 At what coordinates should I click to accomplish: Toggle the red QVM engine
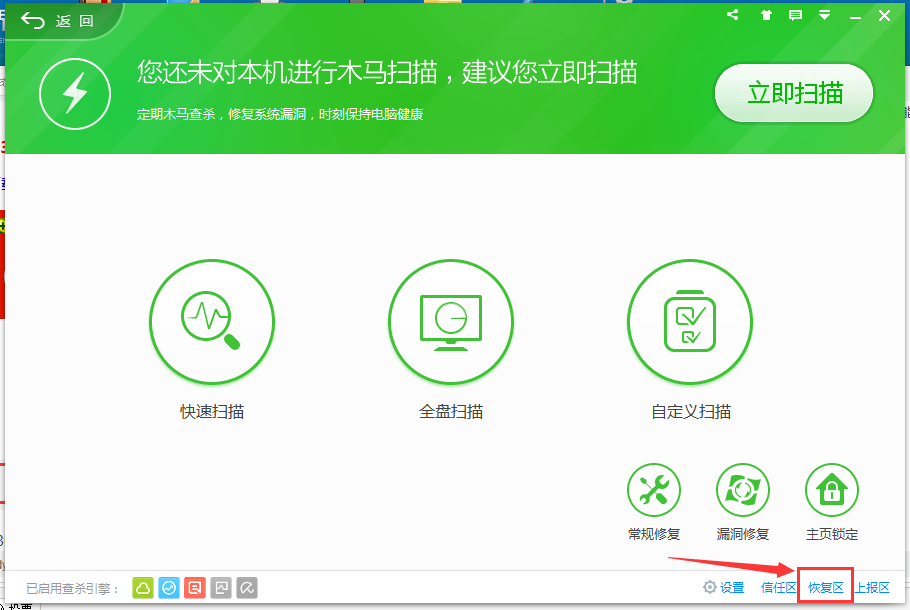coord(195,588)
